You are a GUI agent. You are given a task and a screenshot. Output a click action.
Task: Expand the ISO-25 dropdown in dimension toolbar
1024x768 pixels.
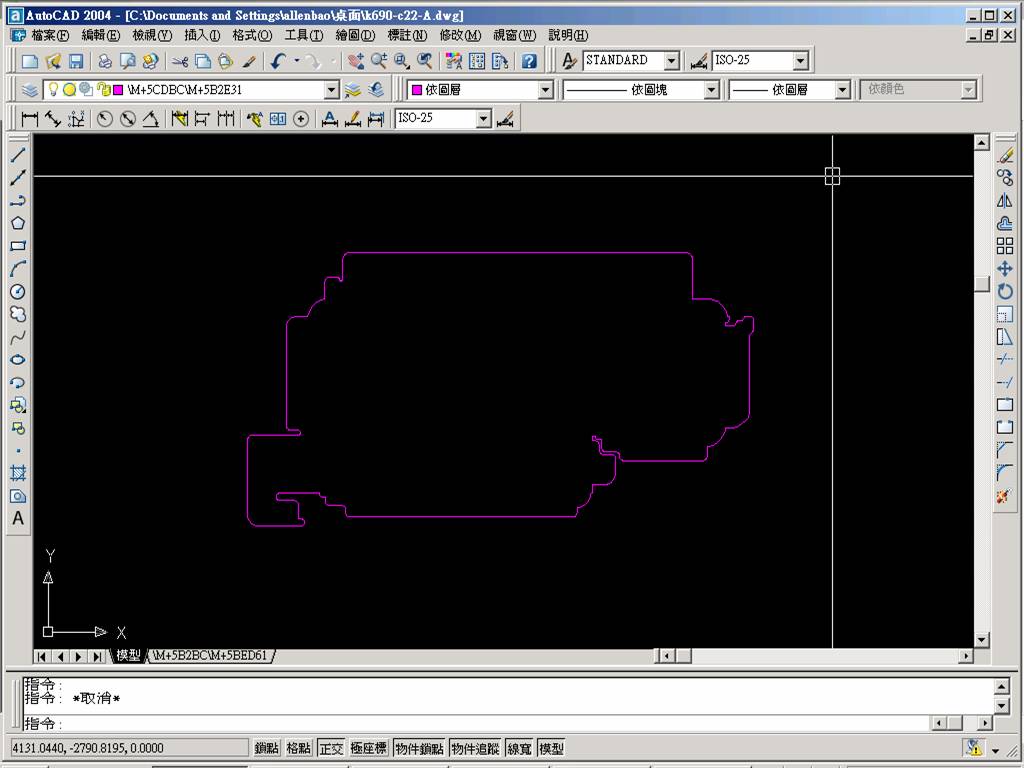point(483,119)
